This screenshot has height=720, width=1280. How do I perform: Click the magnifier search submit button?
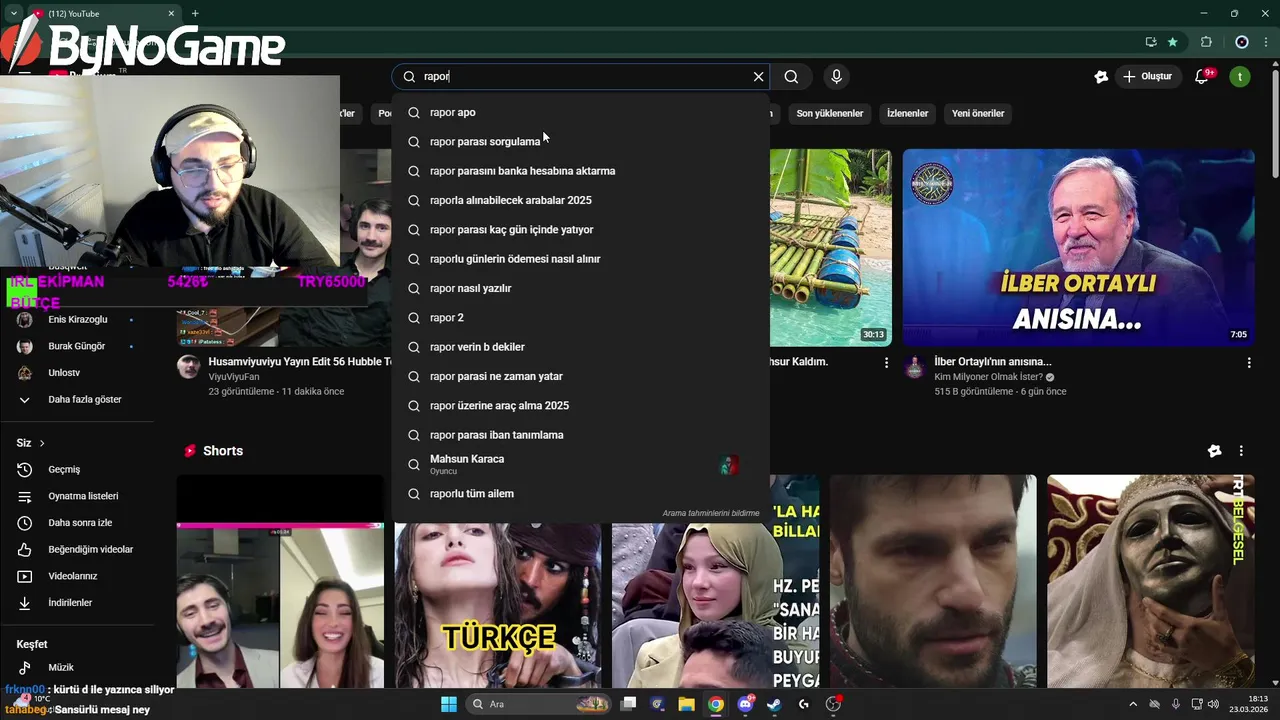(x=791, y=77)
